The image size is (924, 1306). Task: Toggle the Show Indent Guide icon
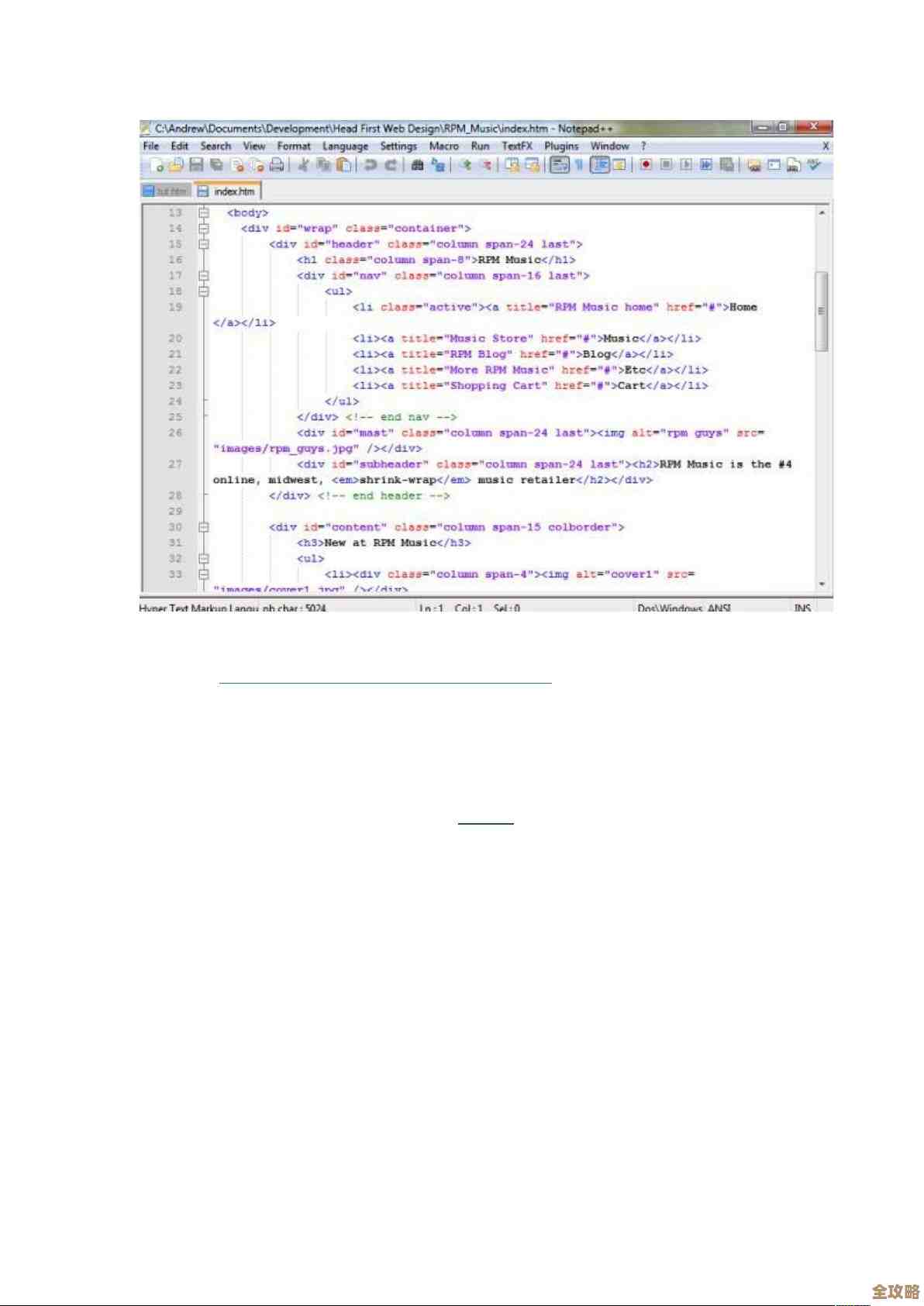pyautogui.click(x=599, y=165)
